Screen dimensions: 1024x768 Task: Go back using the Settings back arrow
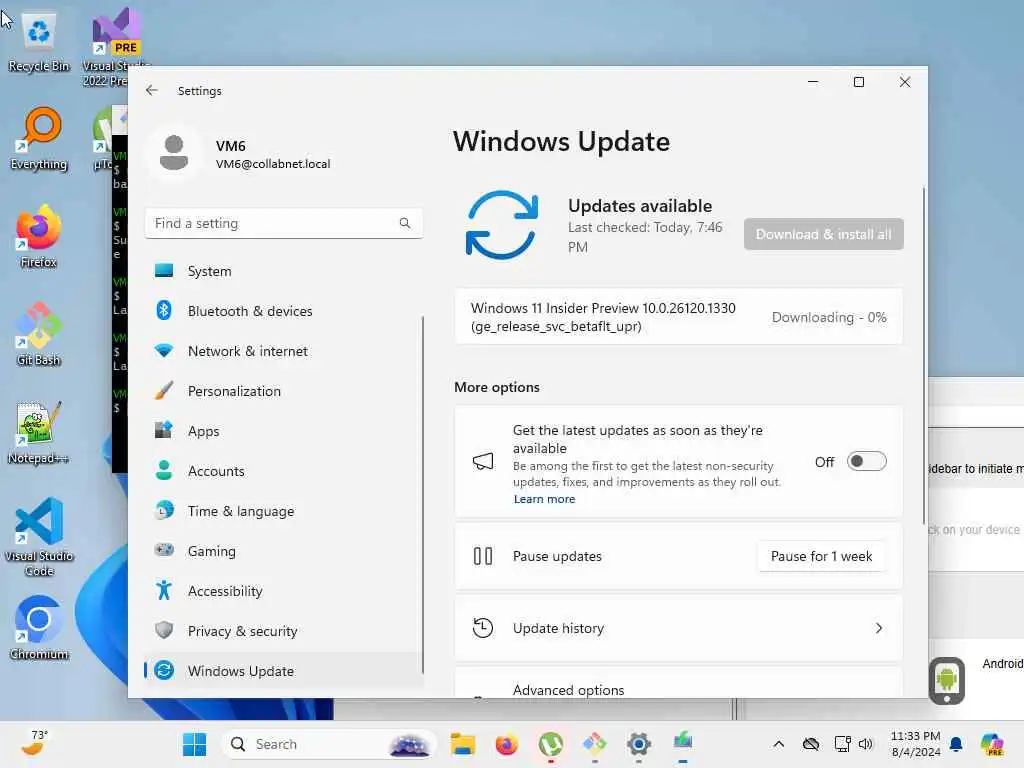[152, 90]
